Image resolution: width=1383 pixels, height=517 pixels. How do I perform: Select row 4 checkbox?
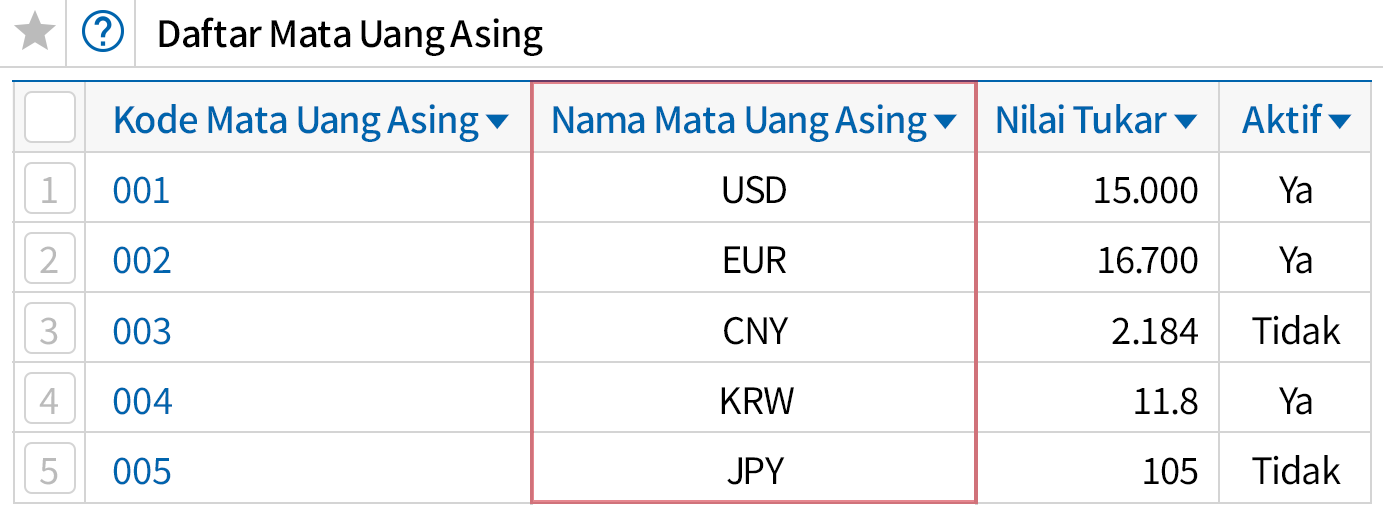tap(49, 400)
